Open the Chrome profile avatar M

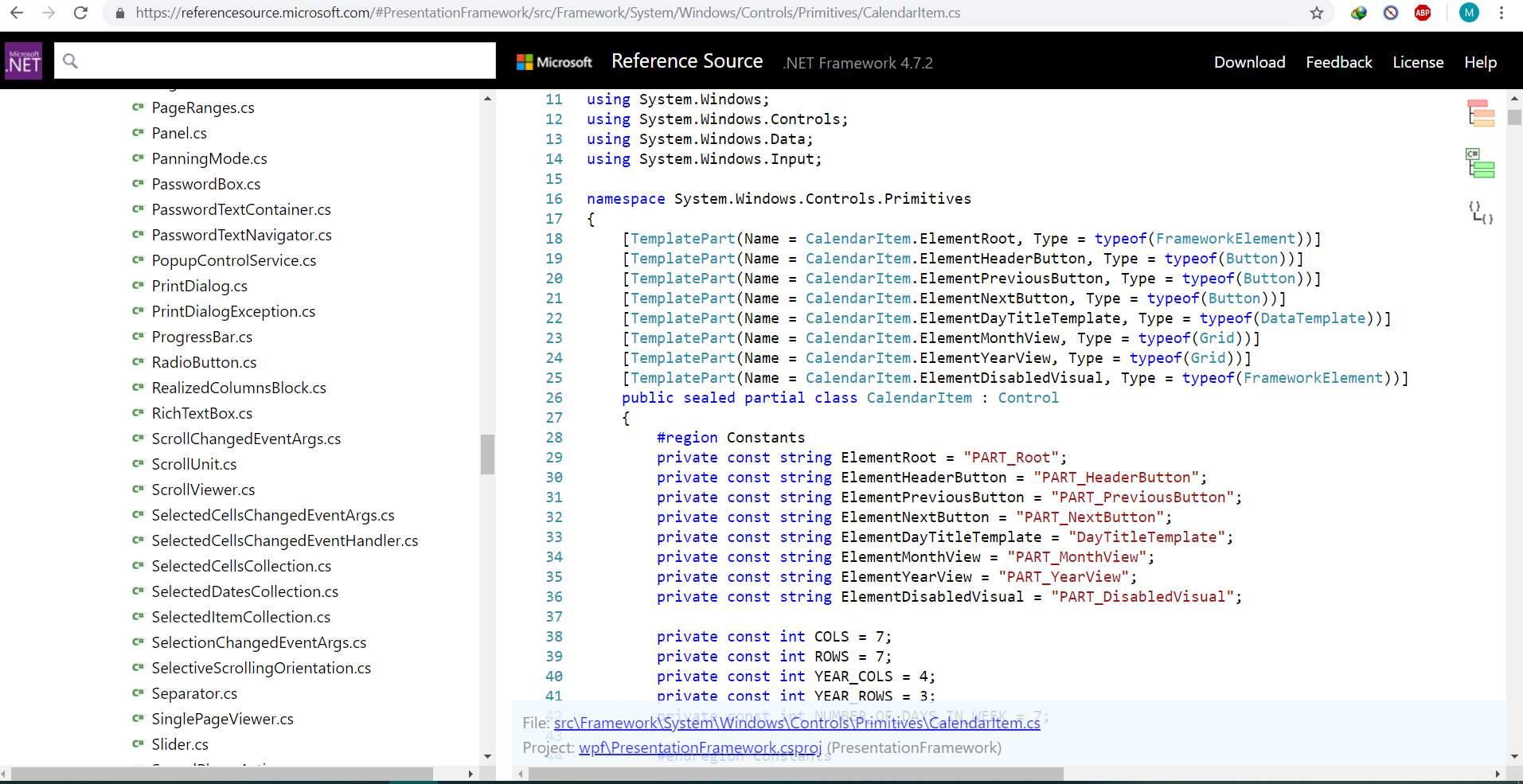point(1469,13)
